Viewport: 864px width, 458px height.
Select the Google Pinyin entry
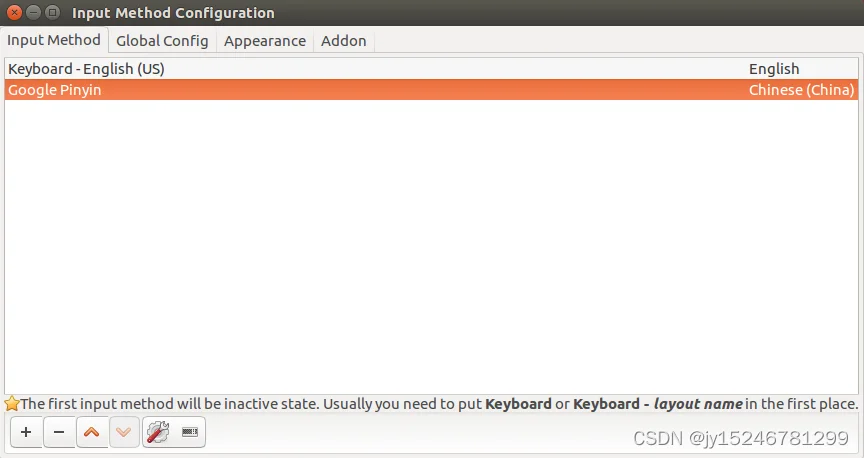[x=431, y=90]
